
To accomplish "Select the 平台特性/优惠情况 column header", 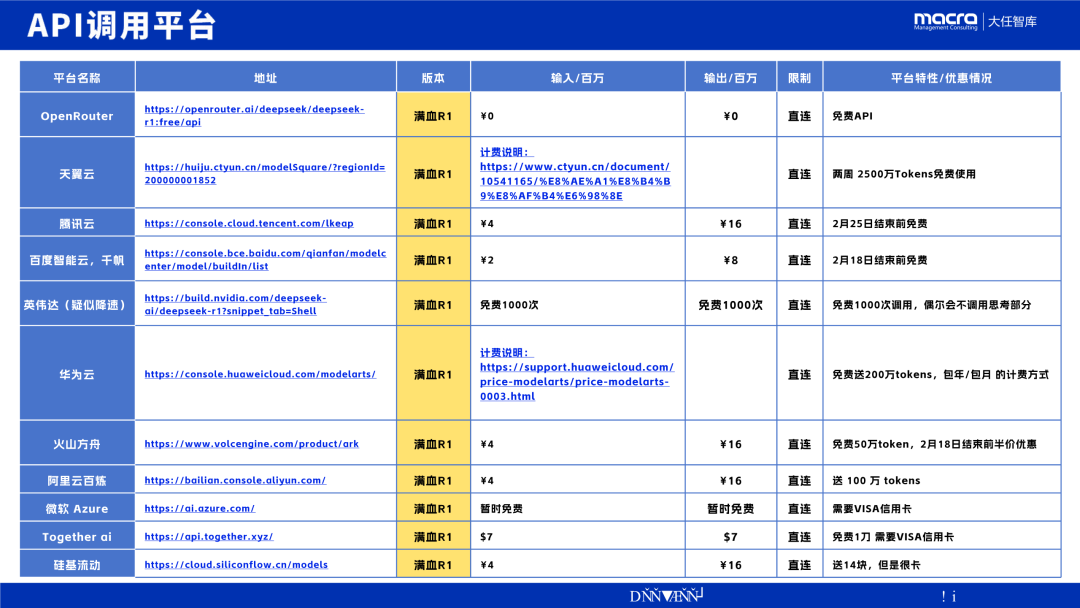I will [942, 78].
